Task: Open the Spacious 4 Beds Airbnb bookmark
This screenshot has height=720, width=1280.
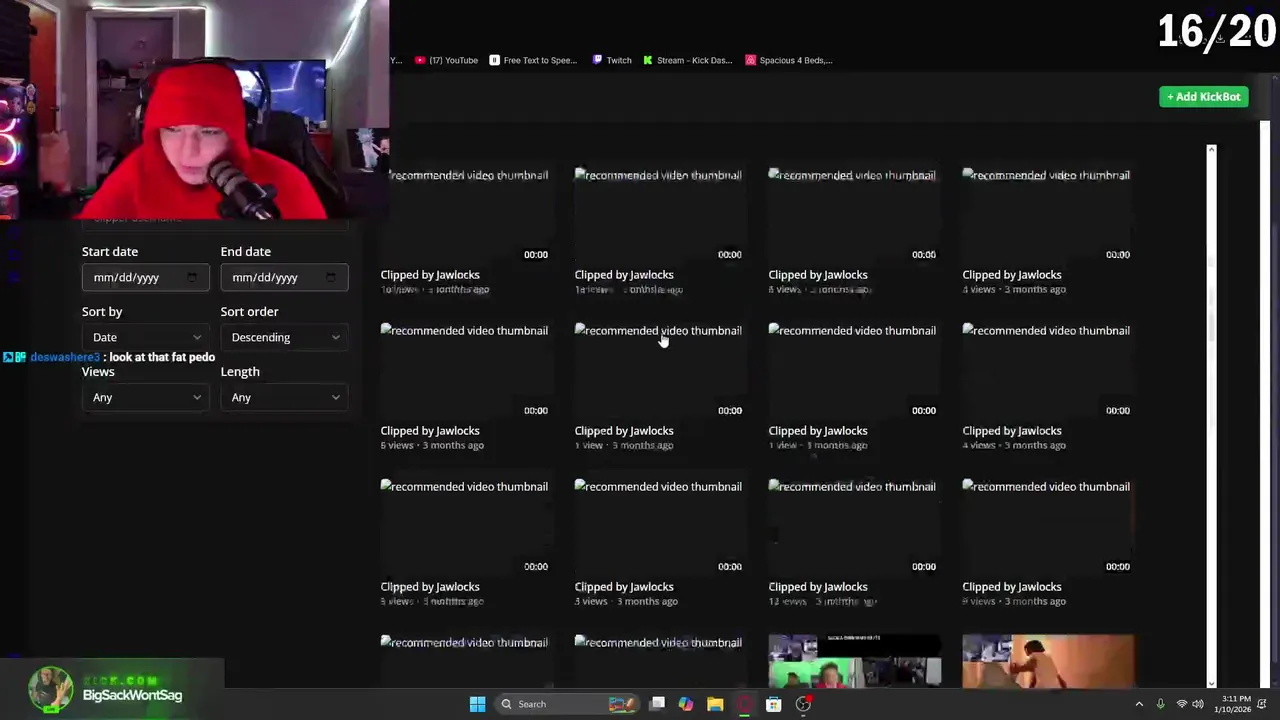Action: click(x=789, y=60)
